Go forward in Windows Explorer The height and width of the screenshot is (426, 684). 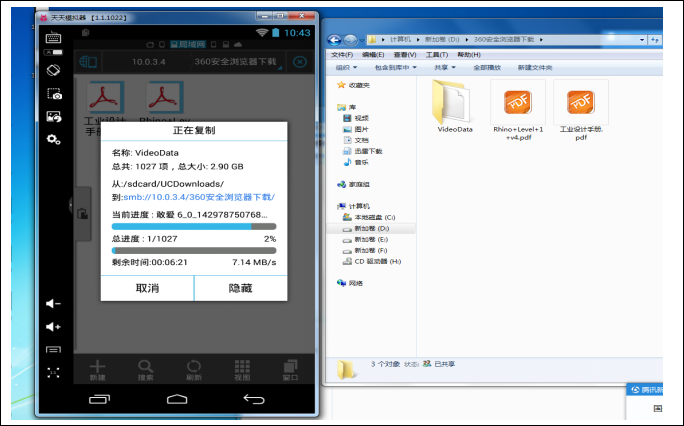click(350, 40)
